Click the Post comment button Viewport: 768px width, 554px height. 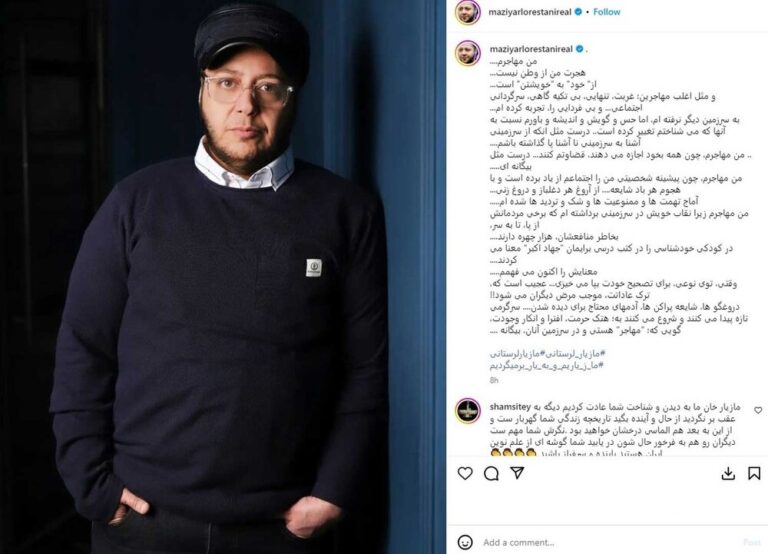tap(752, 542)
